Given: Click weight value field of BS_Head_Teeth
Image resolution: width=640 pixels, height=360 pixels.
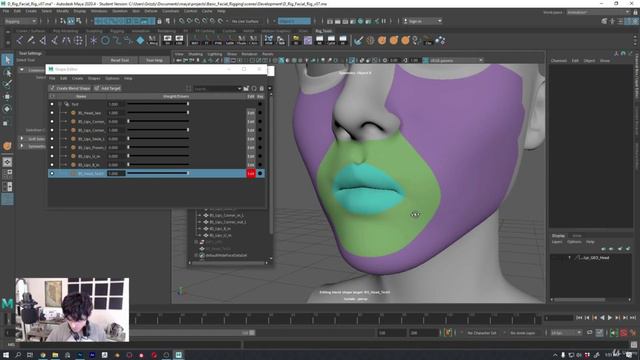Looking at the screenshot, I should [116, 173].
